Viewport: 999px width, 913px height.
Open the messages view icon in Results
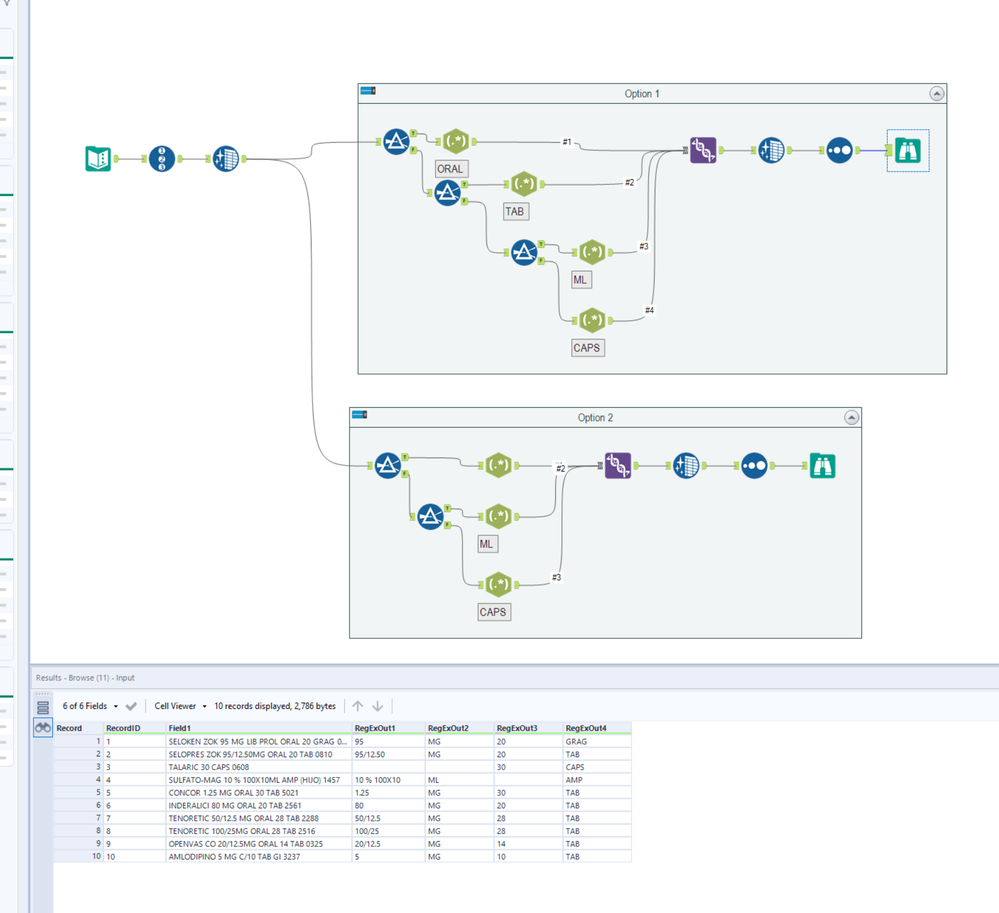coord(43,708)
